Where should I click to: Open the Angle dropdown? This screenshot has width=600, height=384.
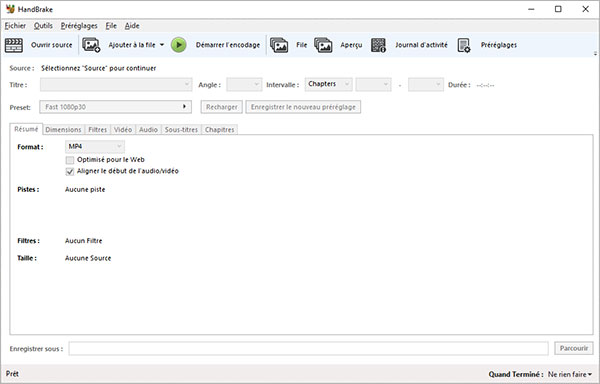tap(244, 85)
